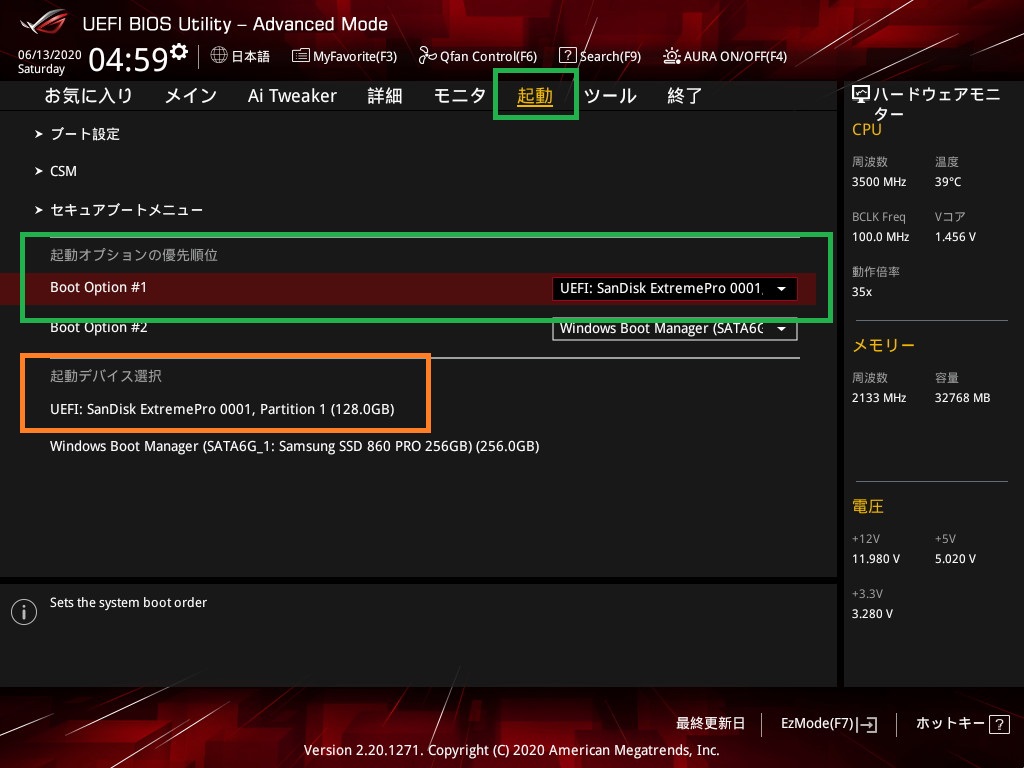This screenshot has height=768, width=1024.
Task: Click the 2133 MHz memory frequency value
Action: [879, 398]
